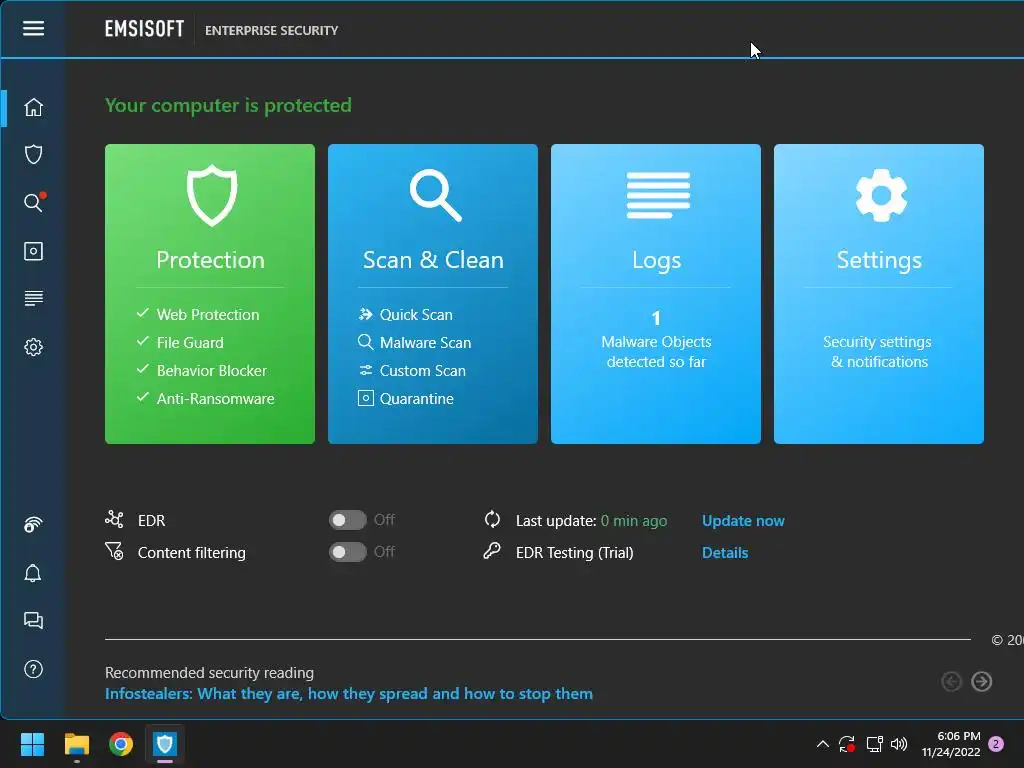The image size is (1024, 768).
Task: Open Google Chrome from taskbar
Action: pyautogui.click(x=121, y=744)
